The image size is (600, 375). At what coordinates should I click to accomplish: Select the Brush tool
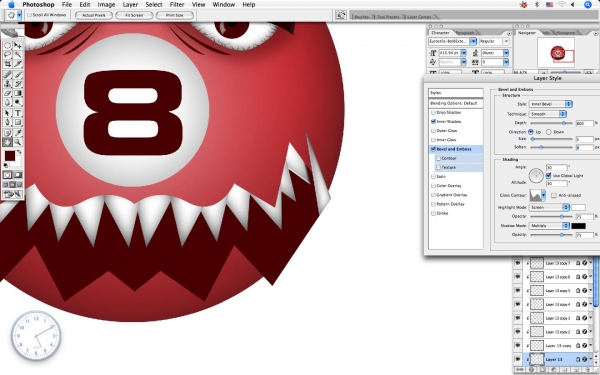pyautogui.click(x=18, y=75)
